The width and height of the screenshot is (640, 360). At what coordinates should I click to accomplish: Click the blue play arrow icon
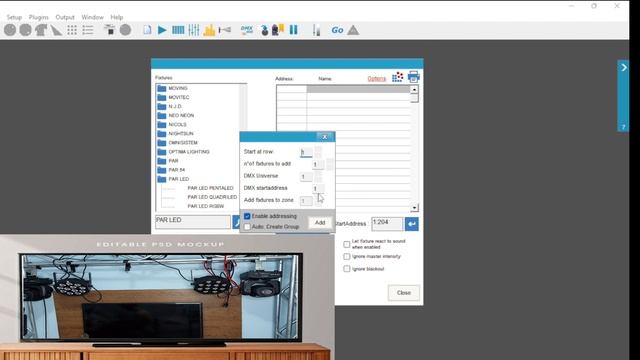pos(162,30)
